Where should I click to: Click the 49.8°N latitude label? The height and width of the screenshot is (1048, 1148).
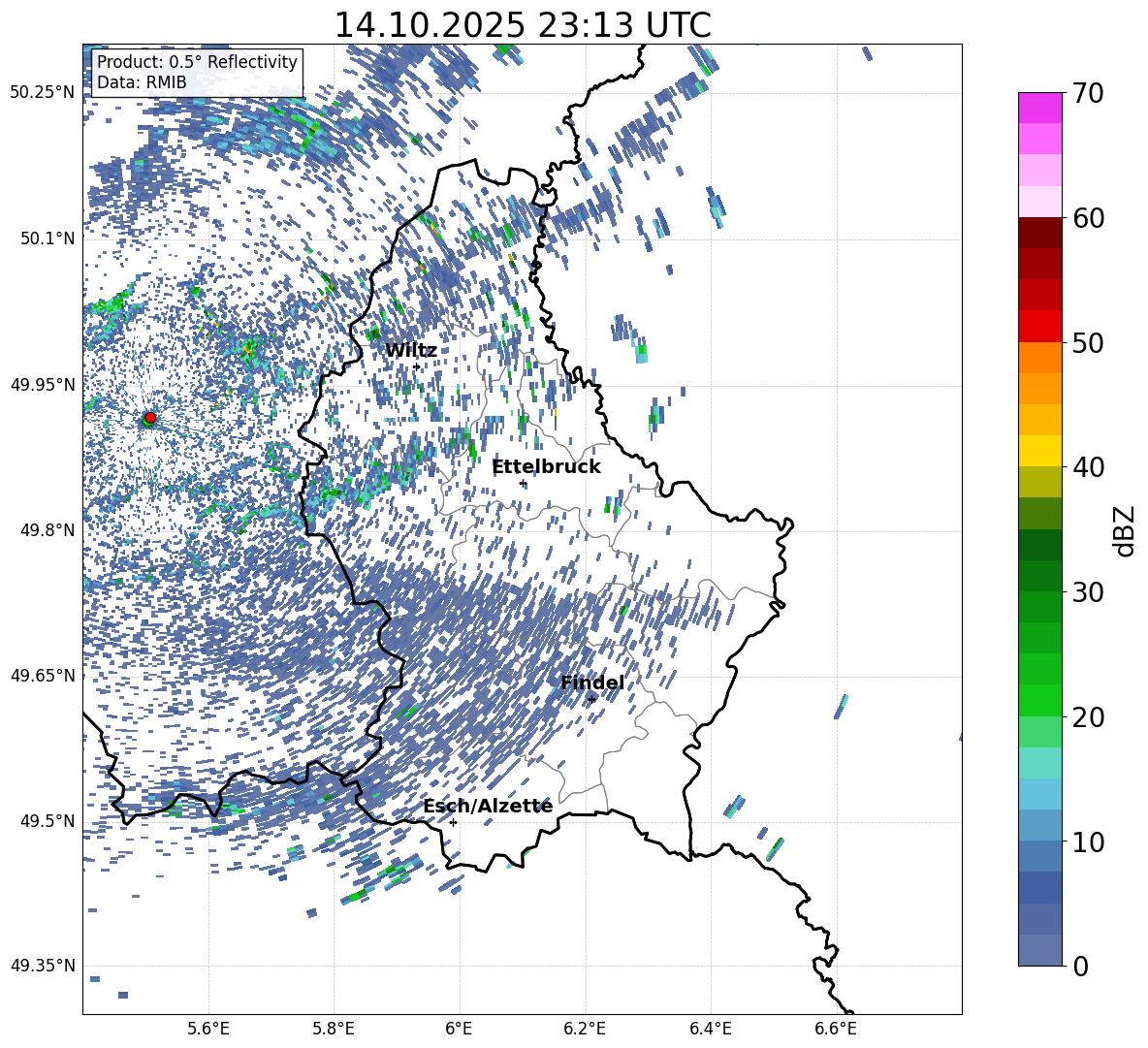(x=48, y=530)
